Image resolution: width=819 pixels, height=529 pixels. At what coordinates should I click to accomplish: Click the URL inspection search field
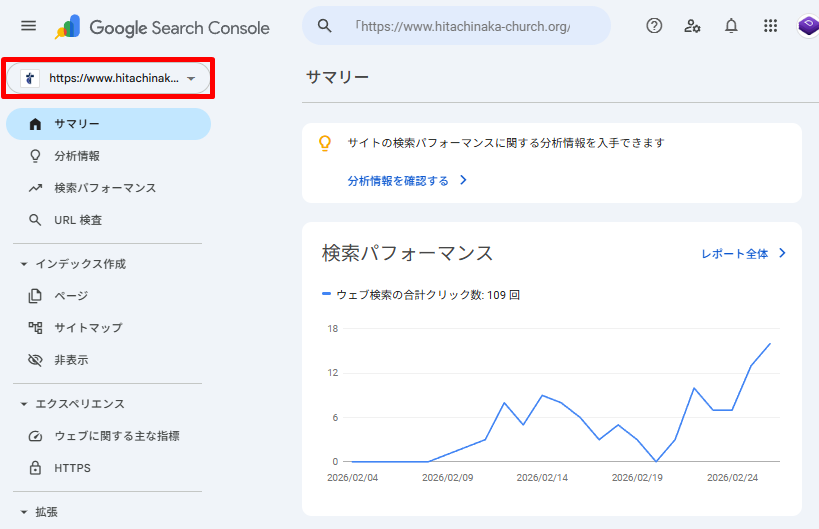465,26
